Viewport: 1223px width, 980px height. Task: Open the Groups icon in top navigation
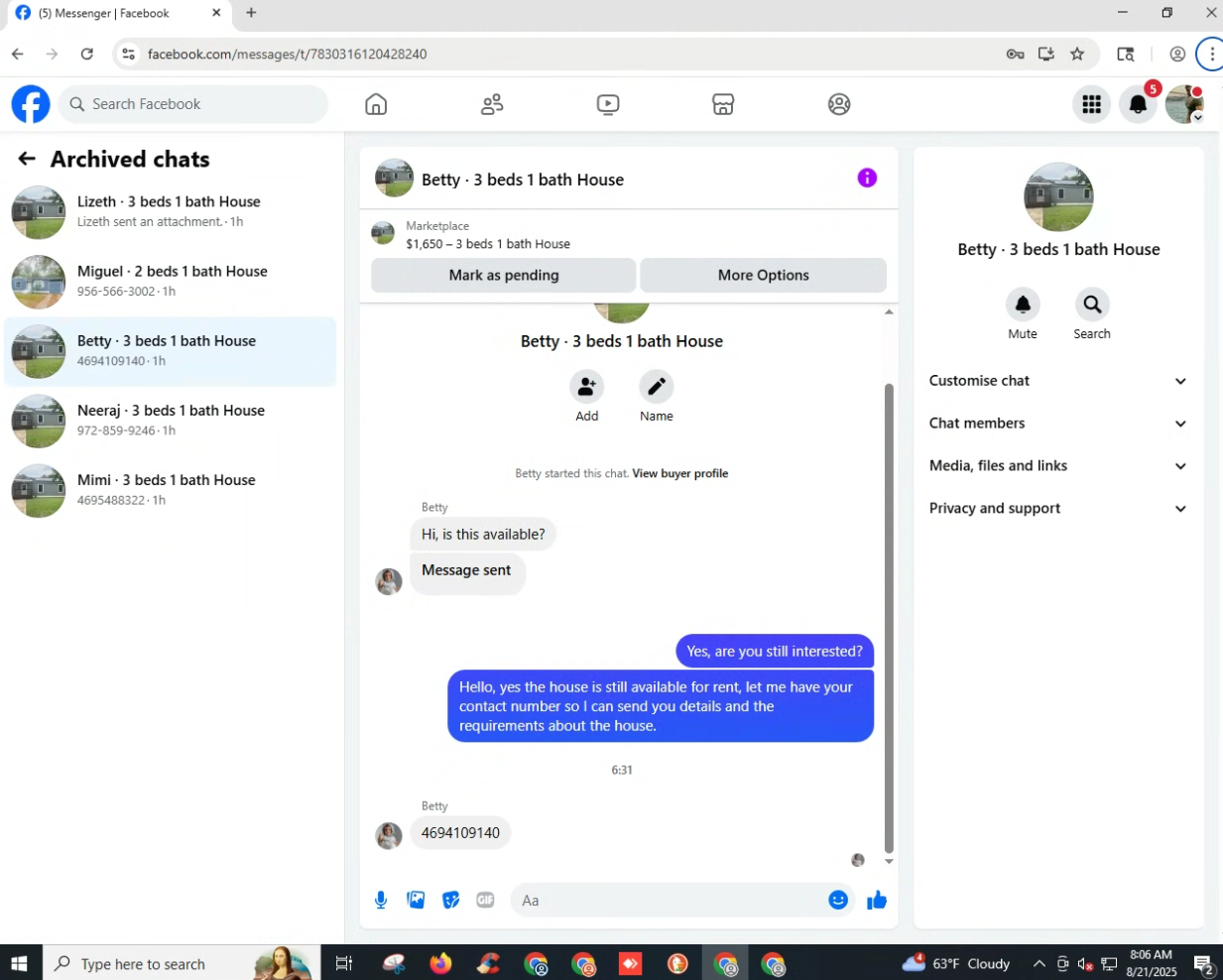[x=839, y=104]
